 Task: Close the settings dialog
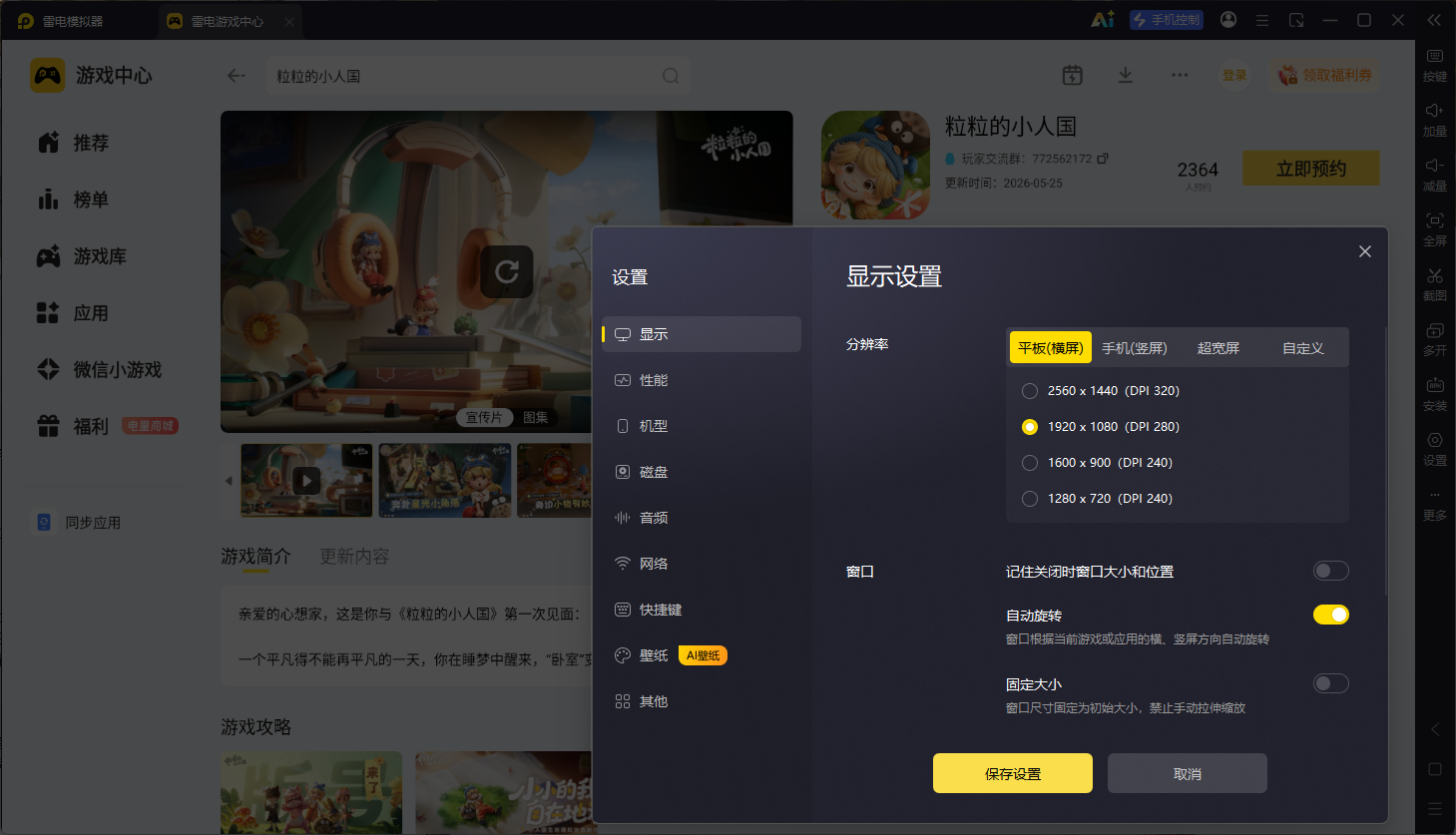point(1365,251)
